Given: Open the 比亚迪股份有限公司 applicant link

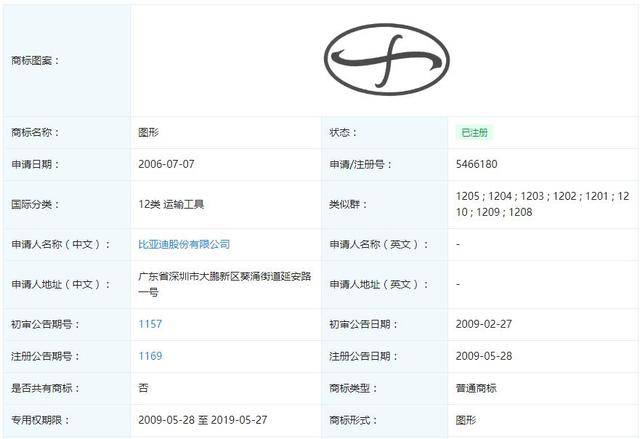Looking at the screenshot, I should tap(184, 244).
